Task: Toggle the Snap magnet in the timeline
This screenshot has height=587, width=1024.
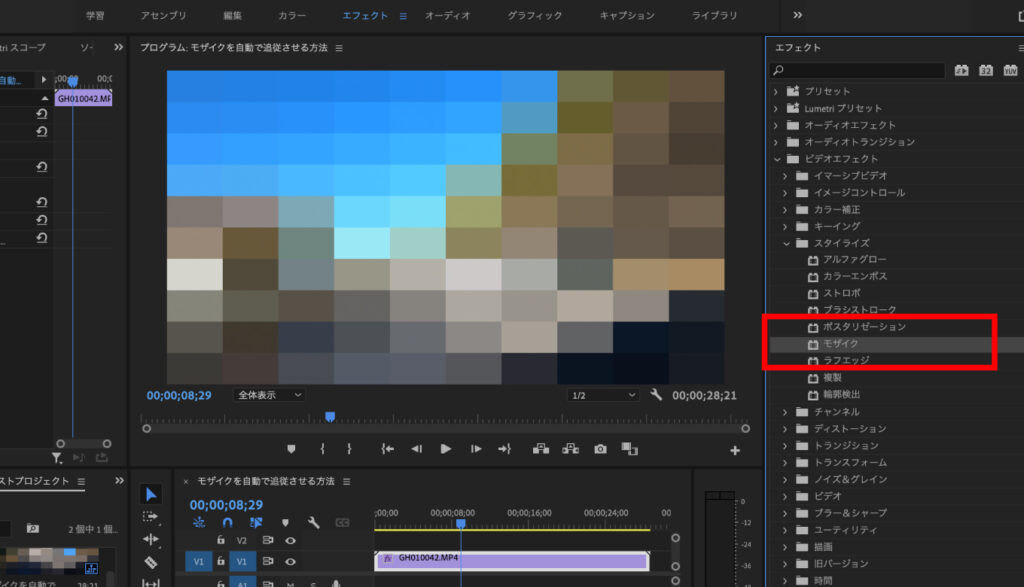Action: coord(227,522)
